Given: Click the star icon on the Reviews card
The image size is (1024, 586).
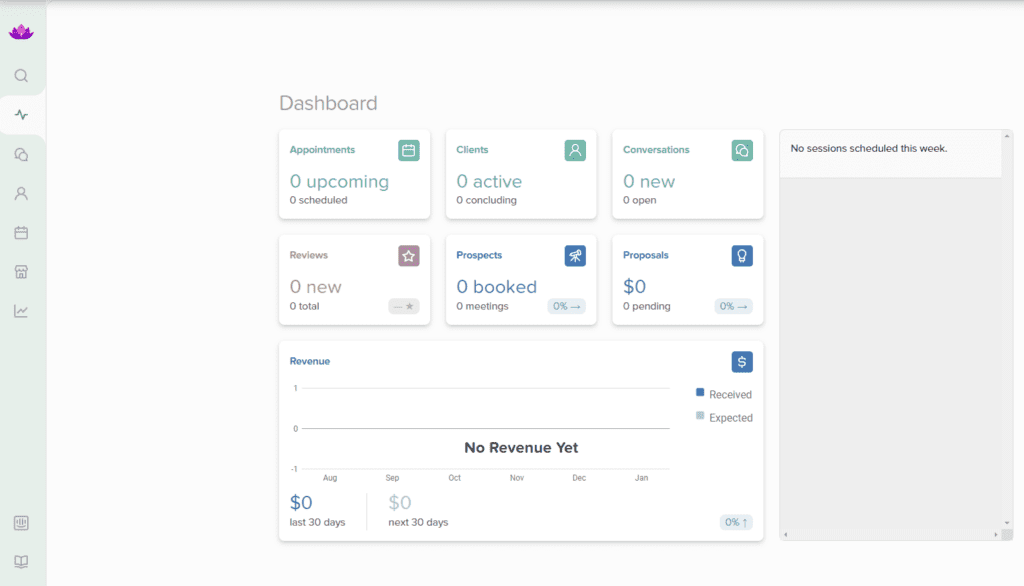Looking at the screenshot, I should 408,255.
